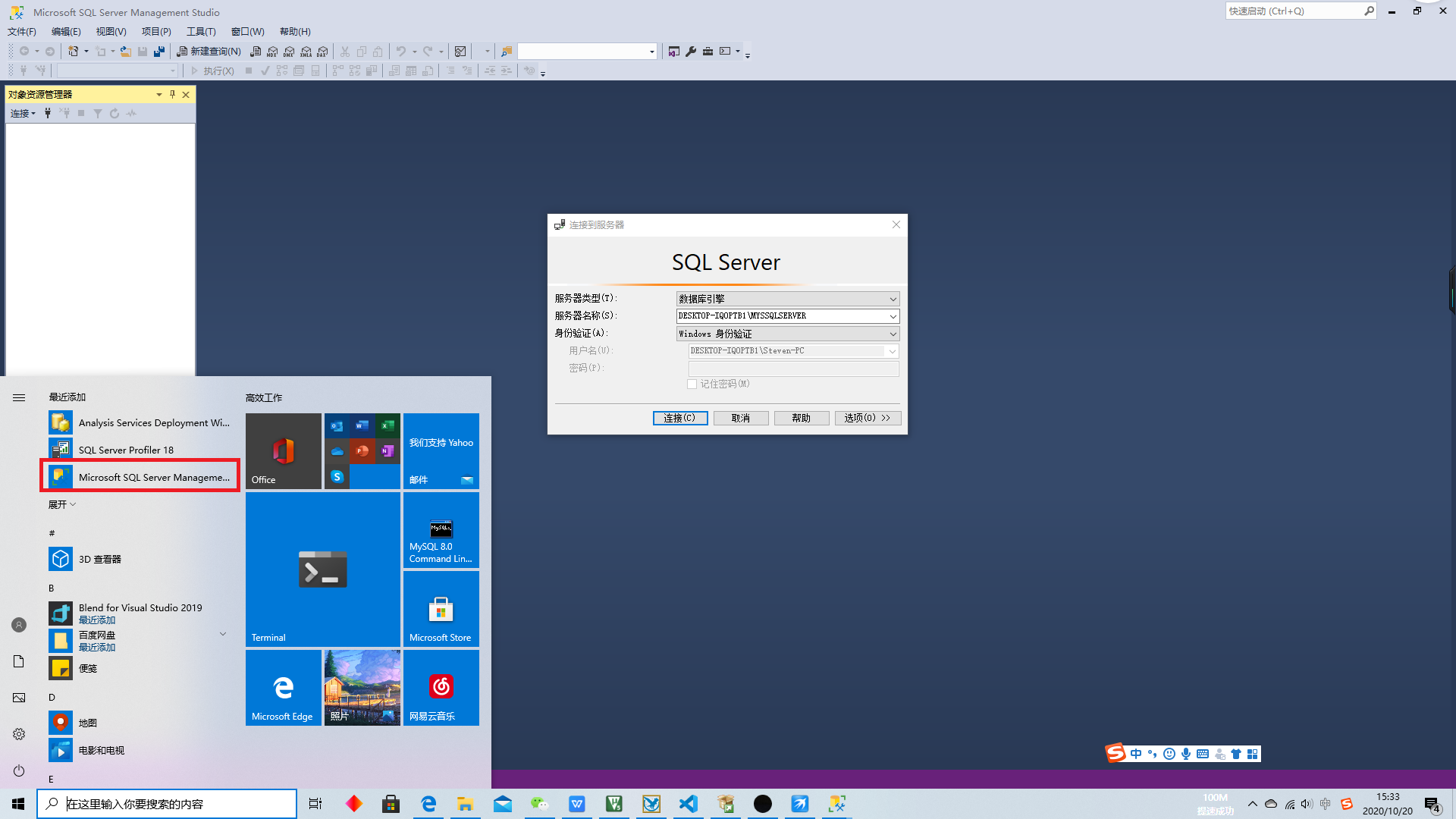The width and height of the screenshot is (1456, 819).
Task: Toggle Sogou IME punctuation mode
Action: tap(1153, 754)
